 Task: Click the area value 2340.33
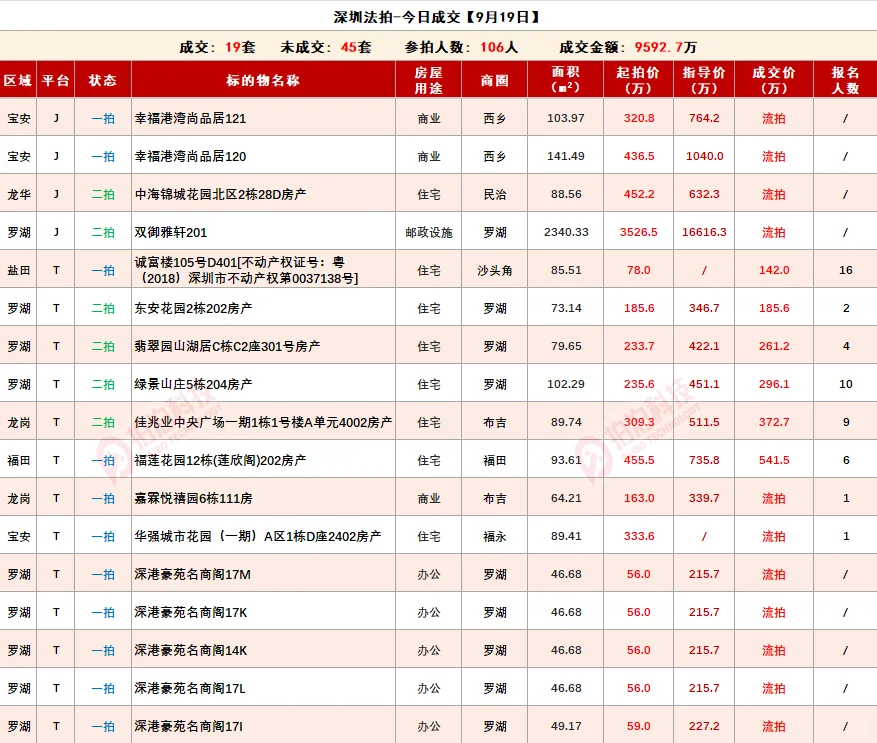coord(566,232)
